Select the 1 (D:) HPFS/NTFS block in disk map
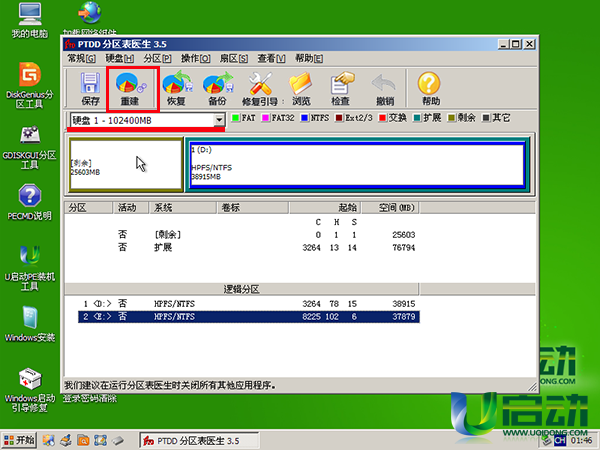600x450 pixels. coord(357,165)
